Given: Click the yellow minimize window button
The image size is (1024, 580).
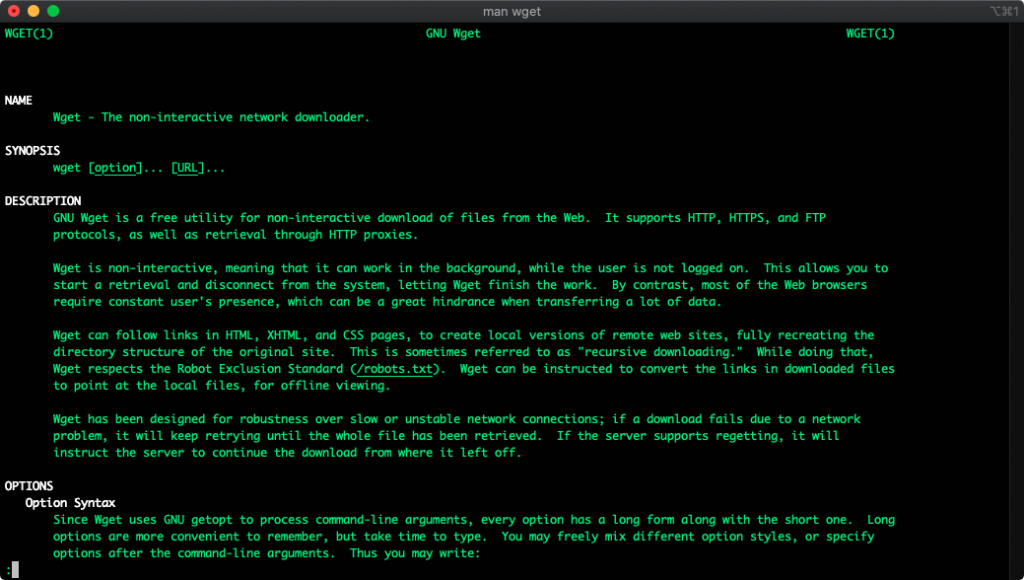Looking at the screenshot, I should [x=33, y=11].
